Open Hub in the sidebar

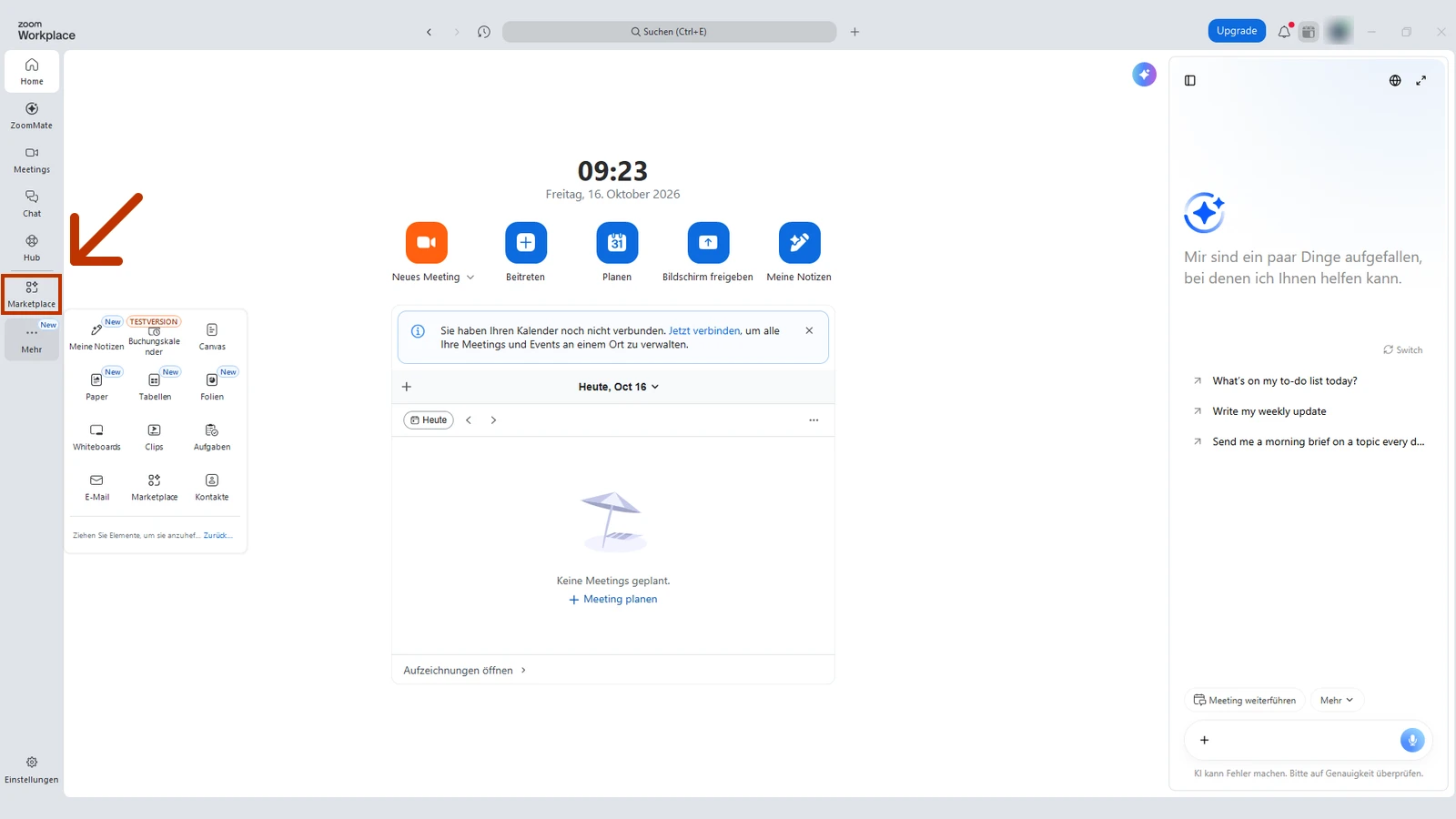(x=32, y=248)
